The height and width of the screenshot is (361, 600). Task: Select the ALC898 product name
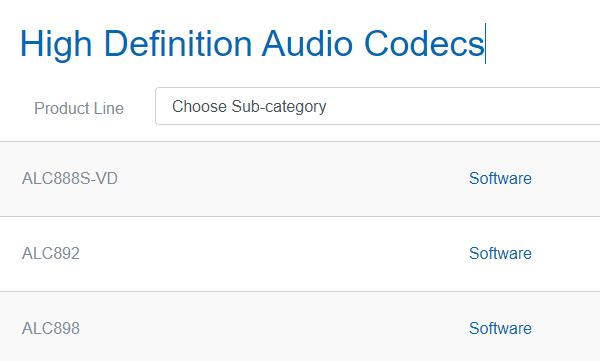click(x=51, y=328)
